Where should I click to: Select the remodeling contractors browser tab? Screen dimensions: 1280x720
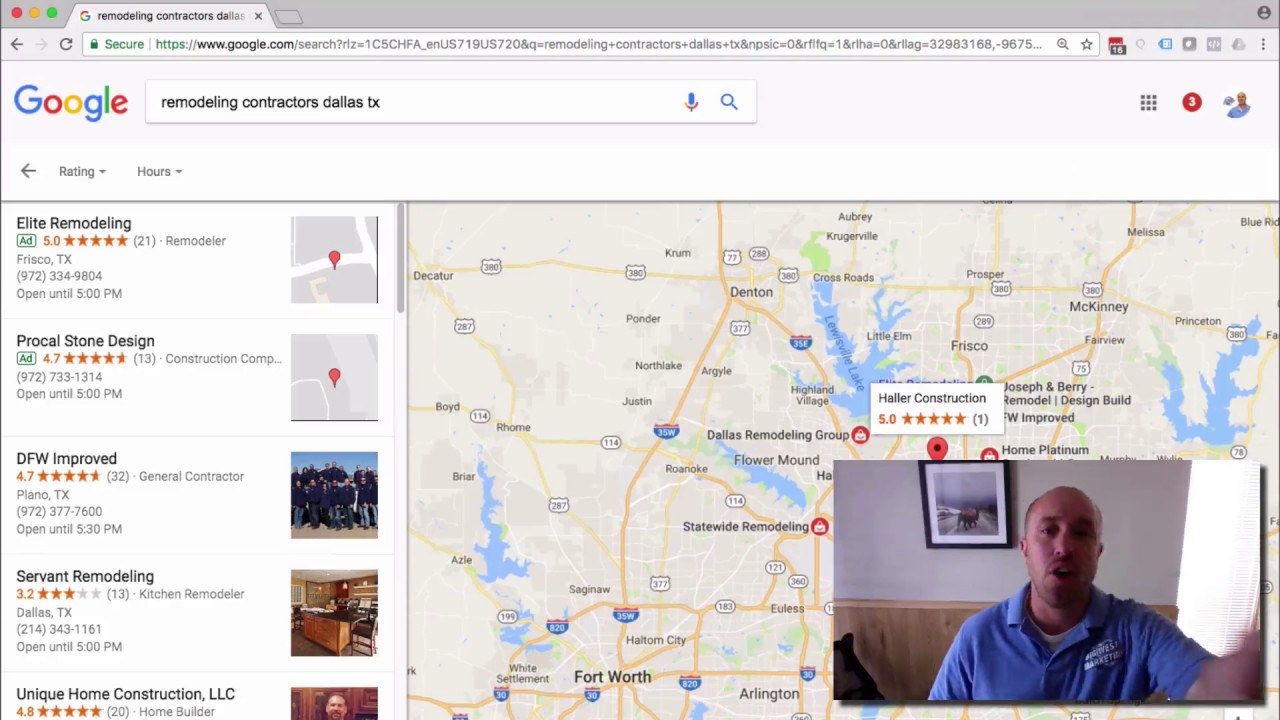pos(170,16)
